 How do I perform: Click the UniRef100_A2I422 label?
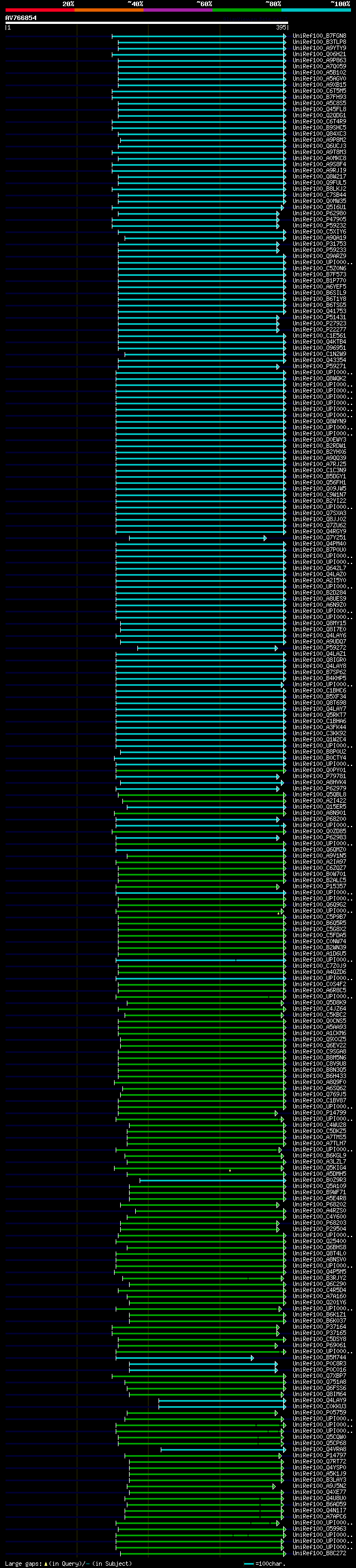(319, 800)
